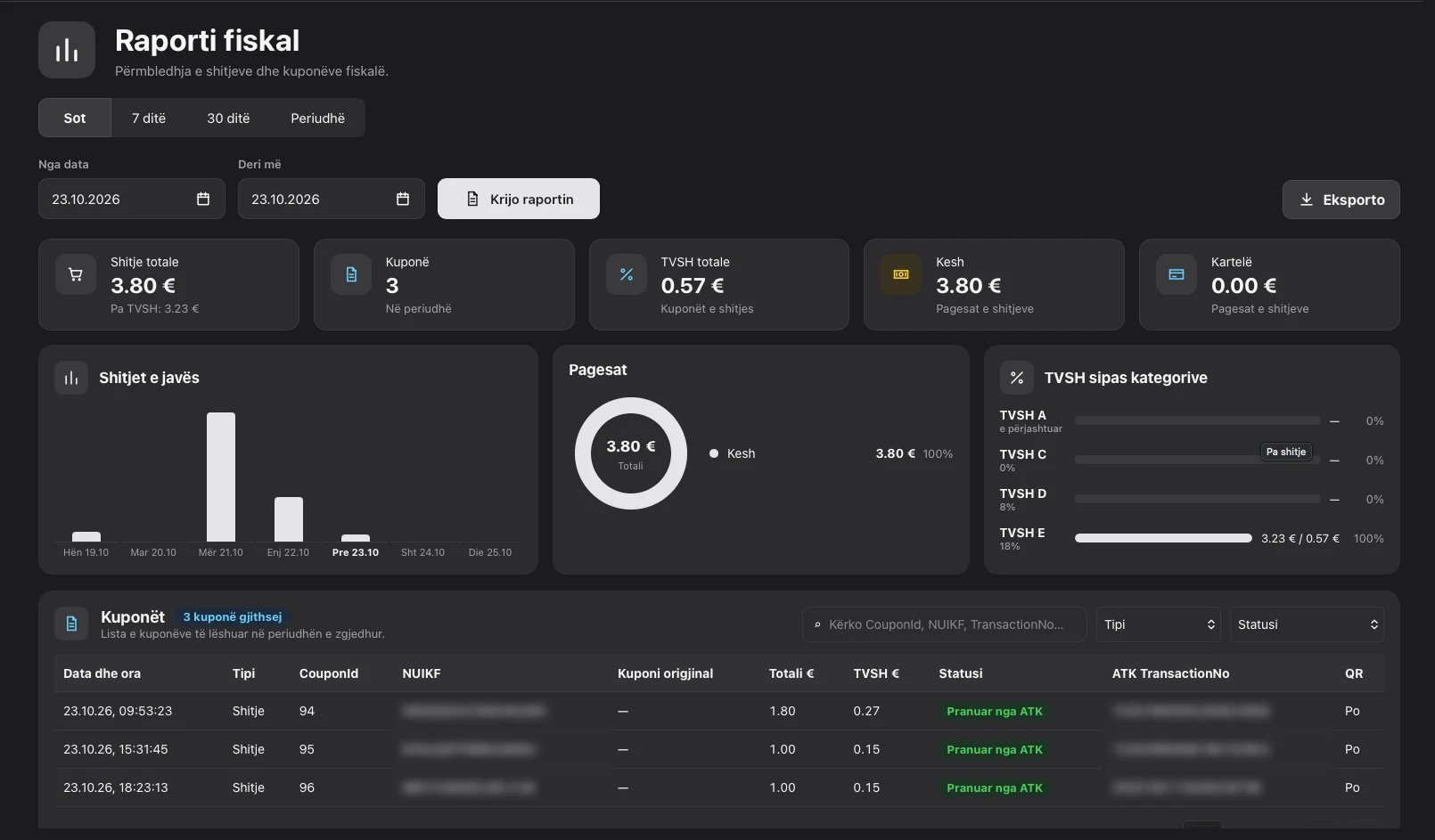Screen dimensions: 1435x840
Task: Click the Kesh legend entry in Pagesat
Action: click(733, 453)
